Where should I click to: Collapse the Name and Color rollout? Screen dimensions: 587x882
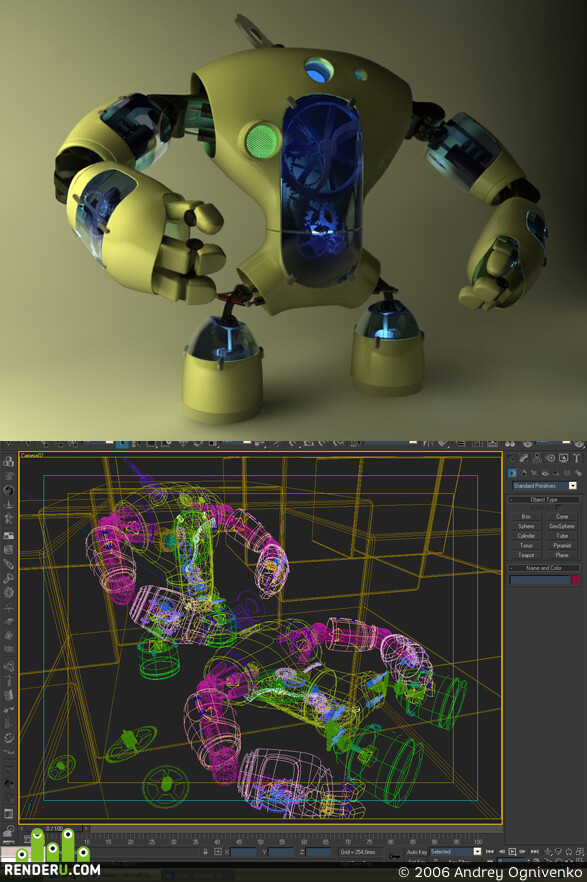pos(544,568)
